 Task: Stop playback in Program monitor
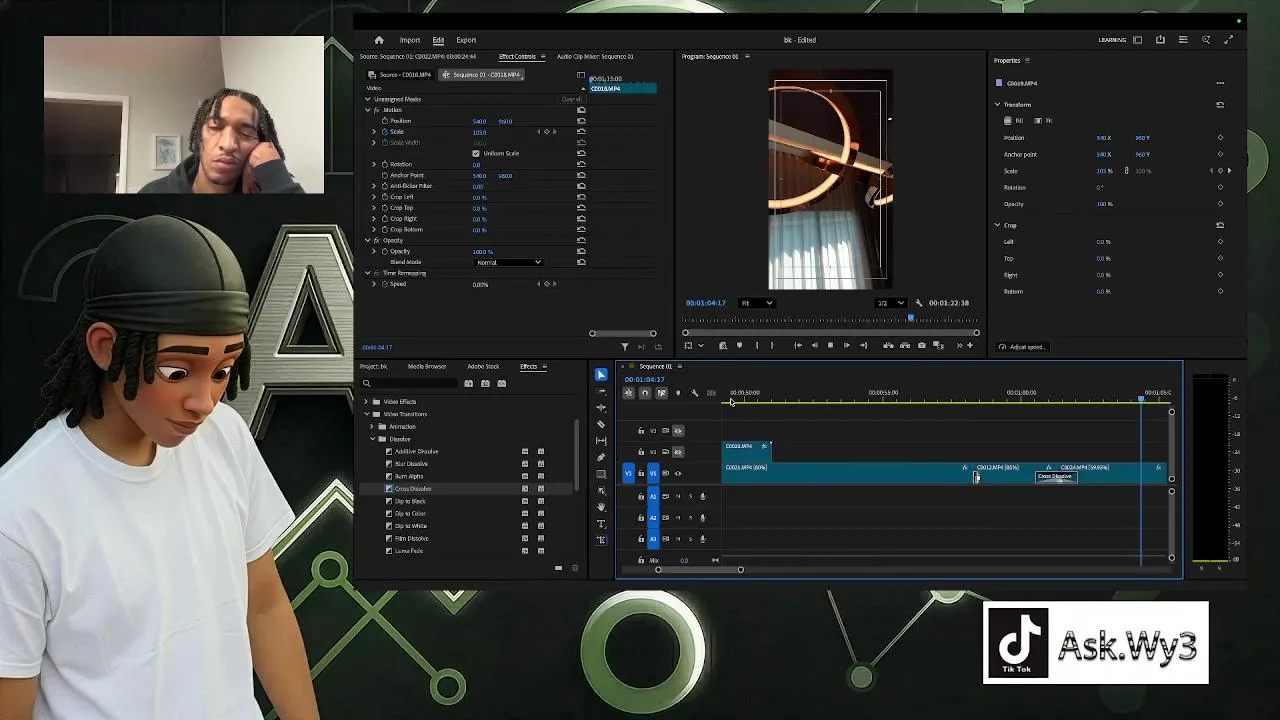pos(830,345)
